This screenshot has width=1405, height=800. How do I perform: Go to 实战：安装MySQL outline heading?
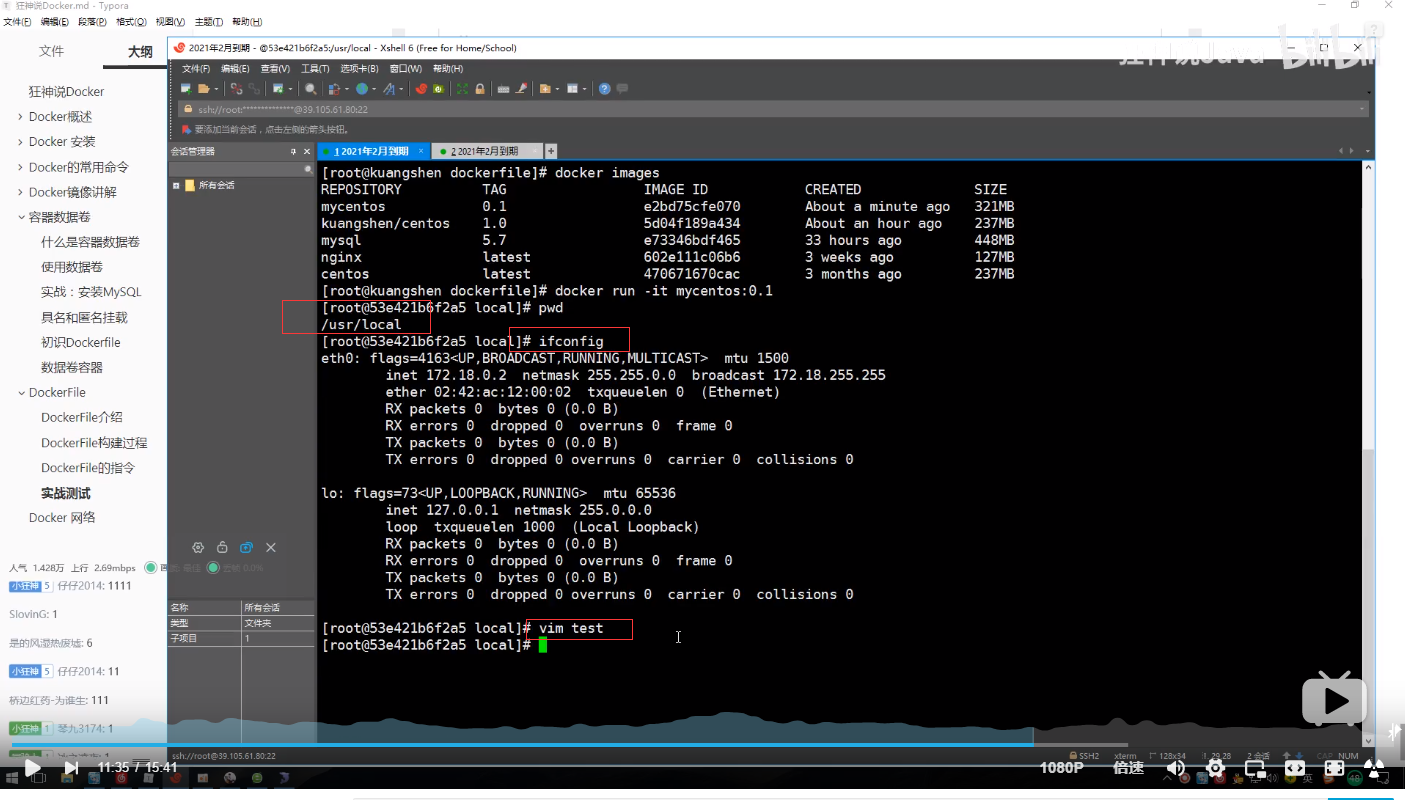tap(91, 292)
